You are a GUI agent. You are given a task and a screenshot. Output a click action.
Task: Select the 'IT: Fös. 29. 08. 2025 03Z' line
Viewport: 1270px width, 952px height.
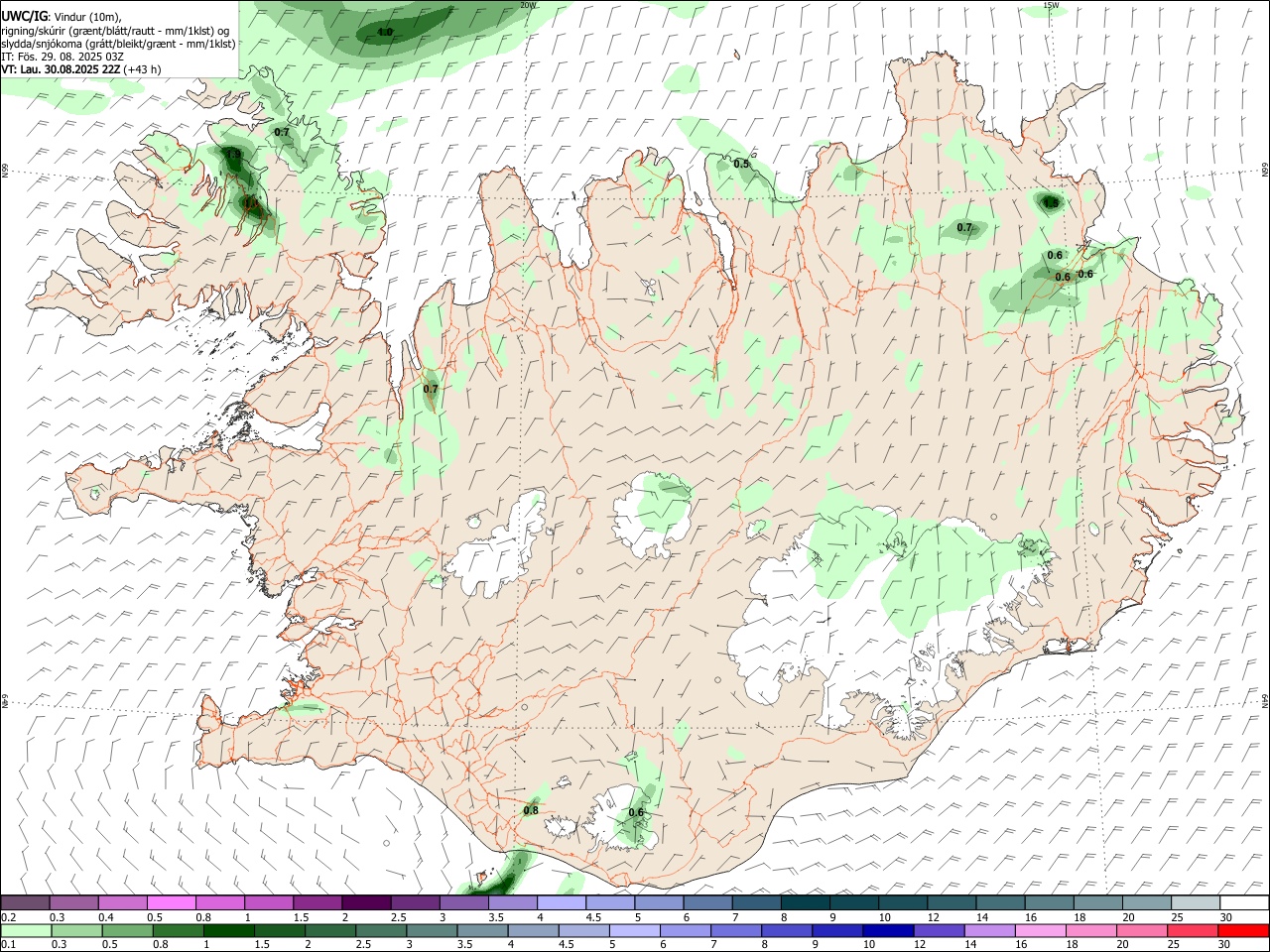click(63, 57)
